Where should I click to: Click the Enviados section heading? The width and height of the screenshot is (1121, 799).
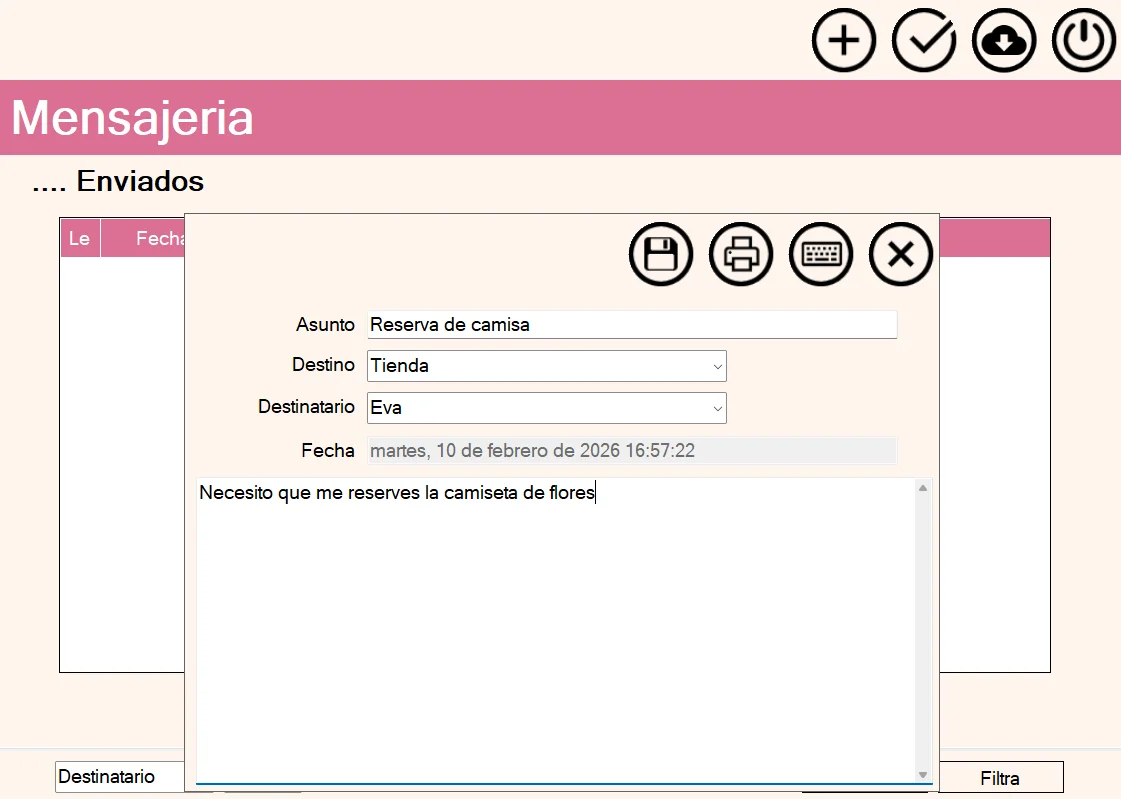pos(139,181)
